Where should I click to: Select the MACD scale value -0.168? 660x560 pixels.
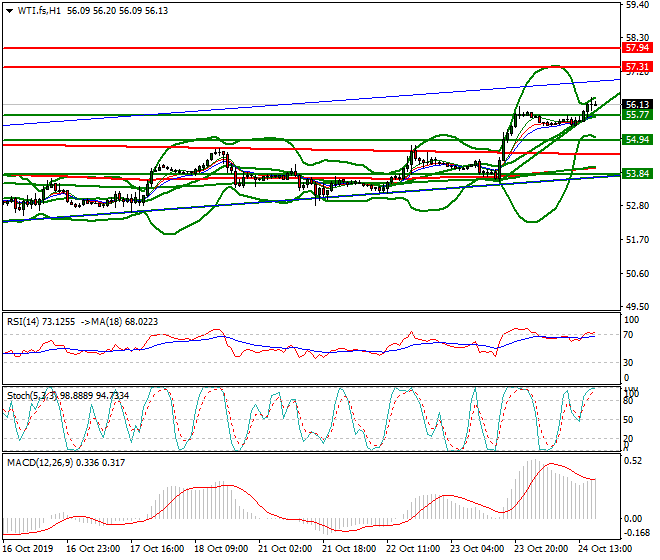point(636,533)
